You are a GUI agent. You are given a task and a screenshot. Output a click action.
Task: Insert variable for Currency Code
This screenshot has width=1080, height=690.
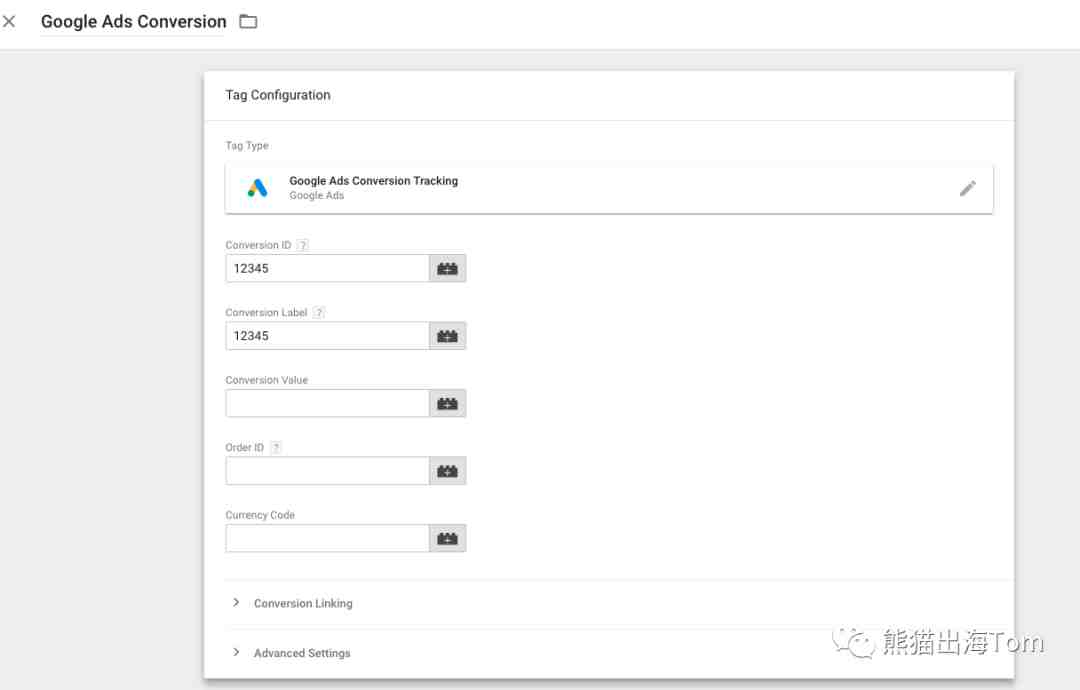pos(448,539)
